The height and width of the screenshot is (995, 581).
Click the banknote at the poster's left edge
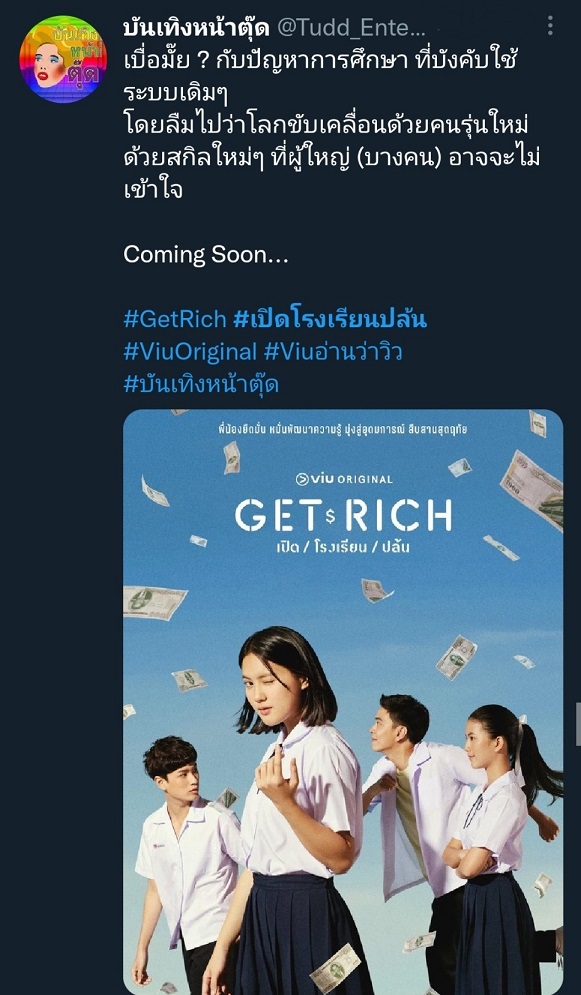click(154, 602)
